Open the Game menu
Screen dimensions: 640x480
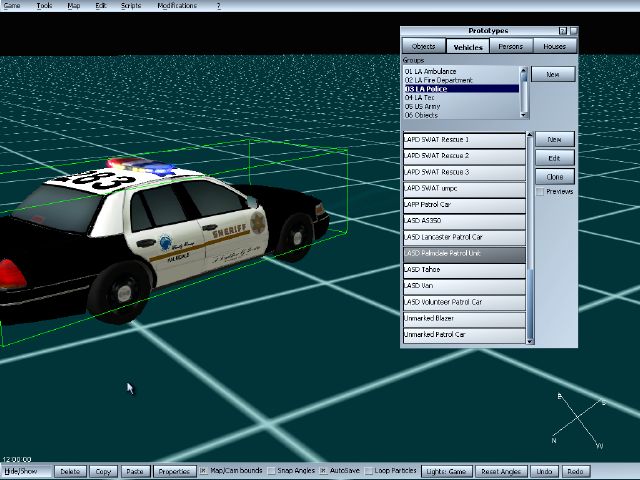pyautogui.click(x=12, y=5)
